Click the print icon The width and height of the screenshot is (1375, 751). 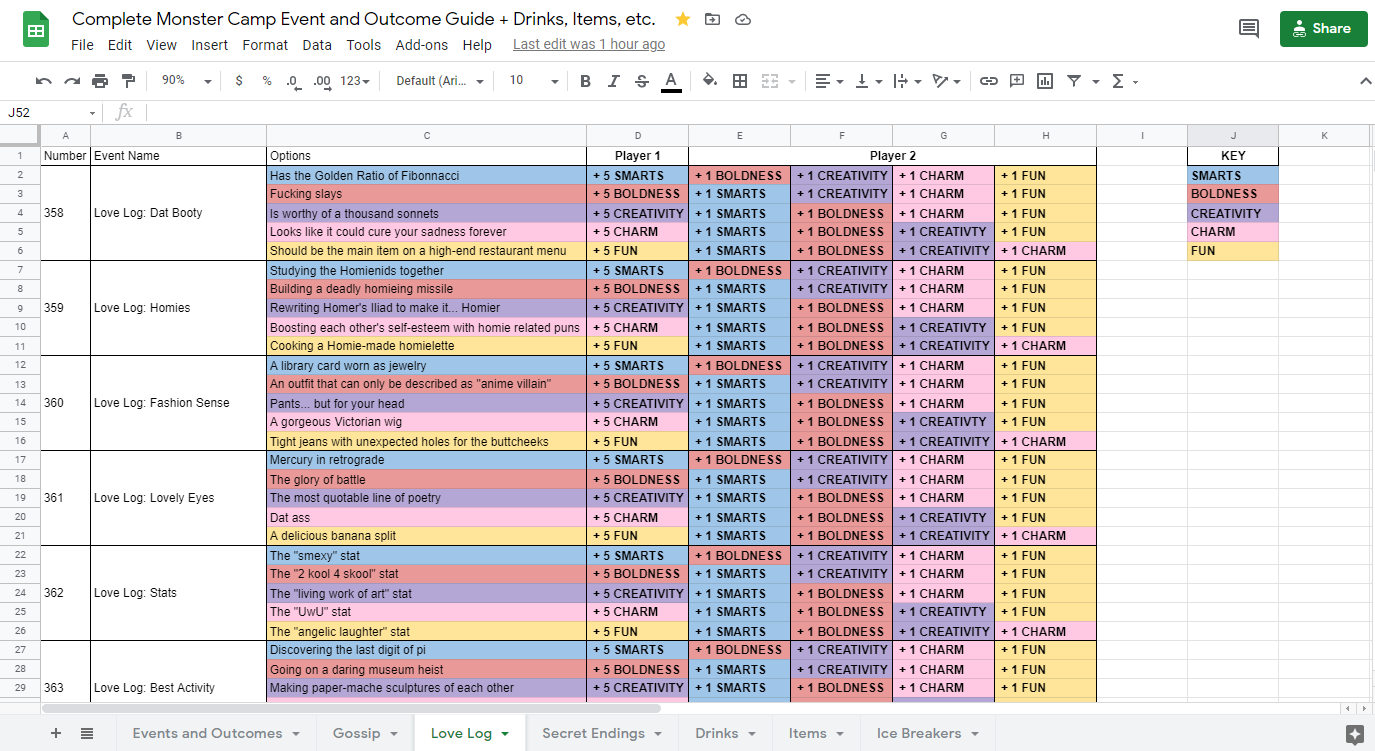click(x=100, y=81)
